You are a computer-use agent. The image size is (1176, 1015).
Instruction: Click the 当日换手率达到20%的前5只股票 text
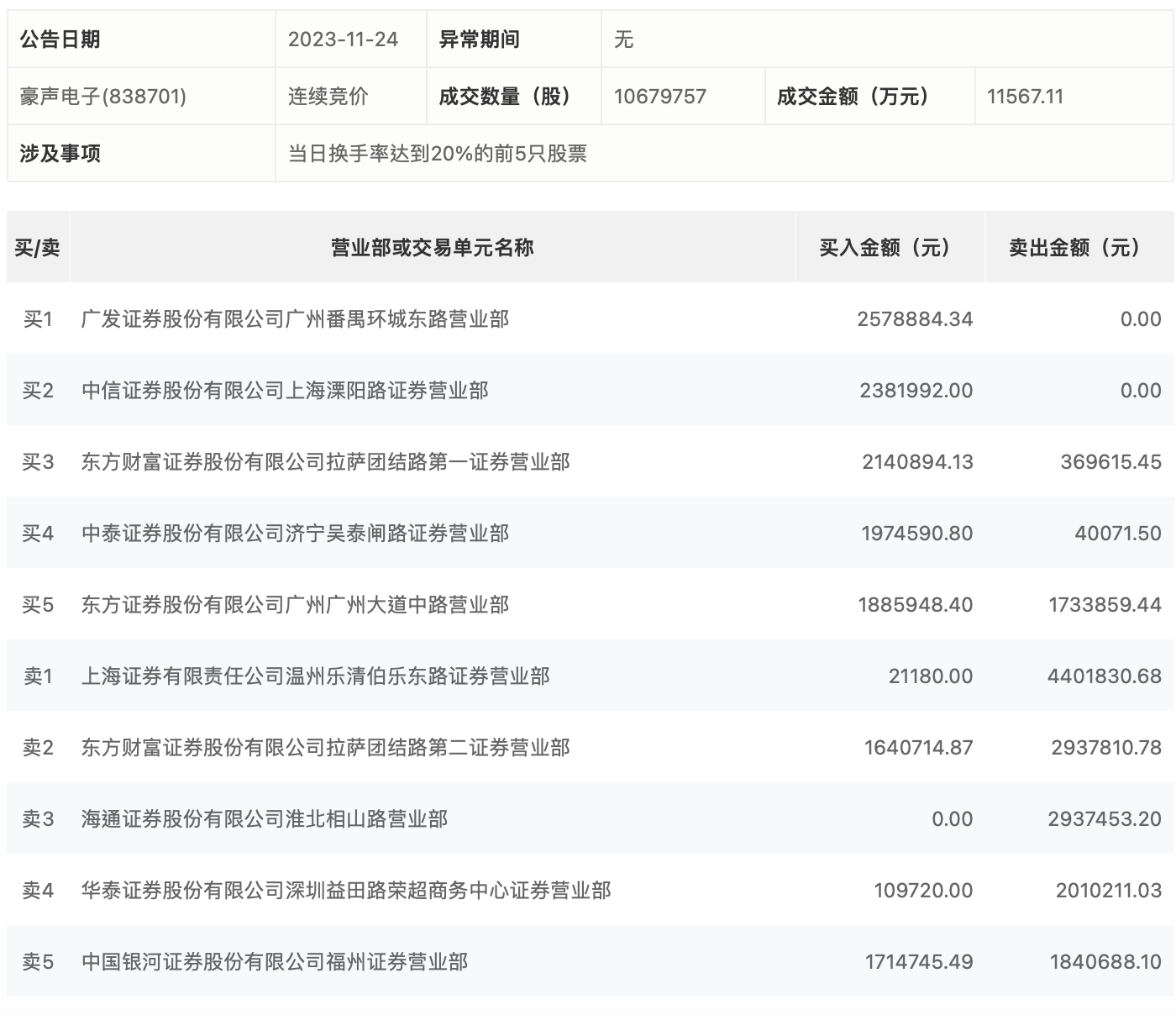[x=438, y=154]
